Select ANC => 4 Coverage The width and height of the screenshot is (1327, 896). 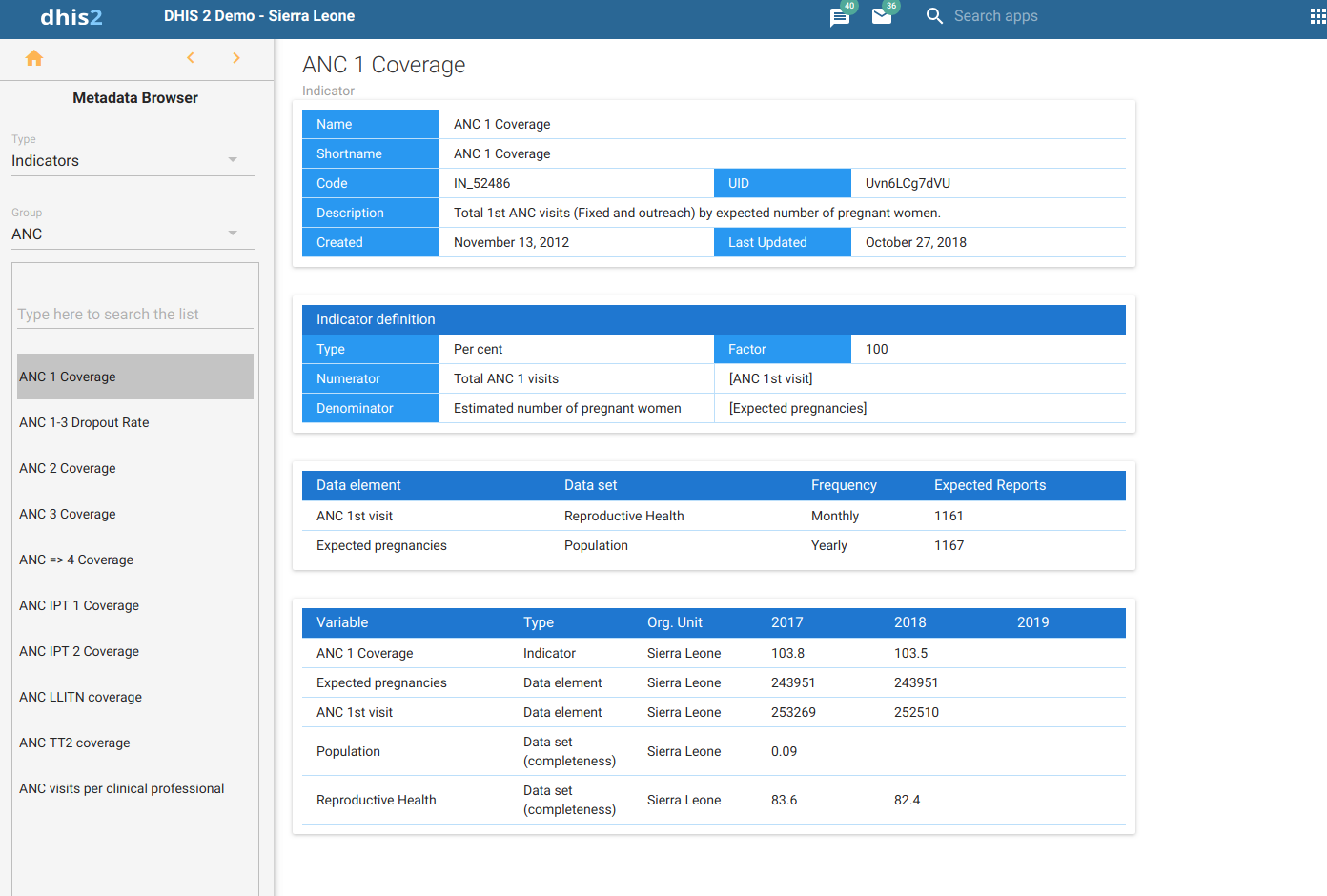[x=135, y=560]
